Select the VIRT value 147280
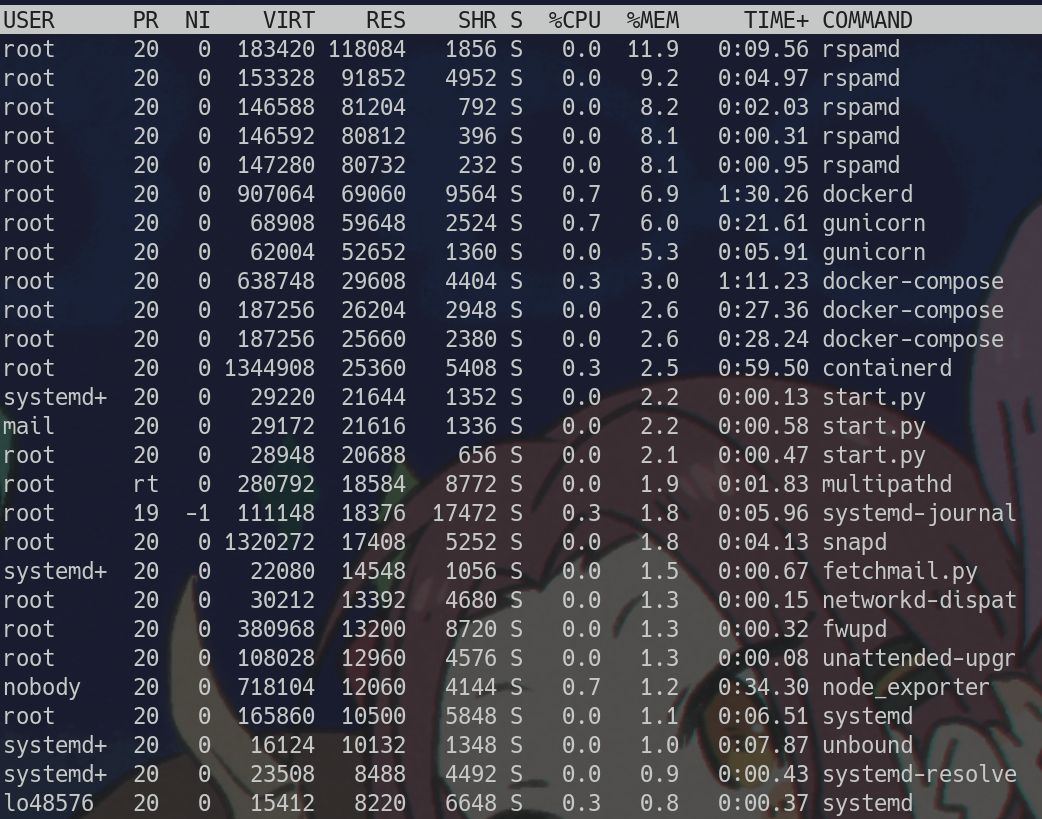Image resolution: width=1042 pixels, height=819 pixels. tap(276, 166)
